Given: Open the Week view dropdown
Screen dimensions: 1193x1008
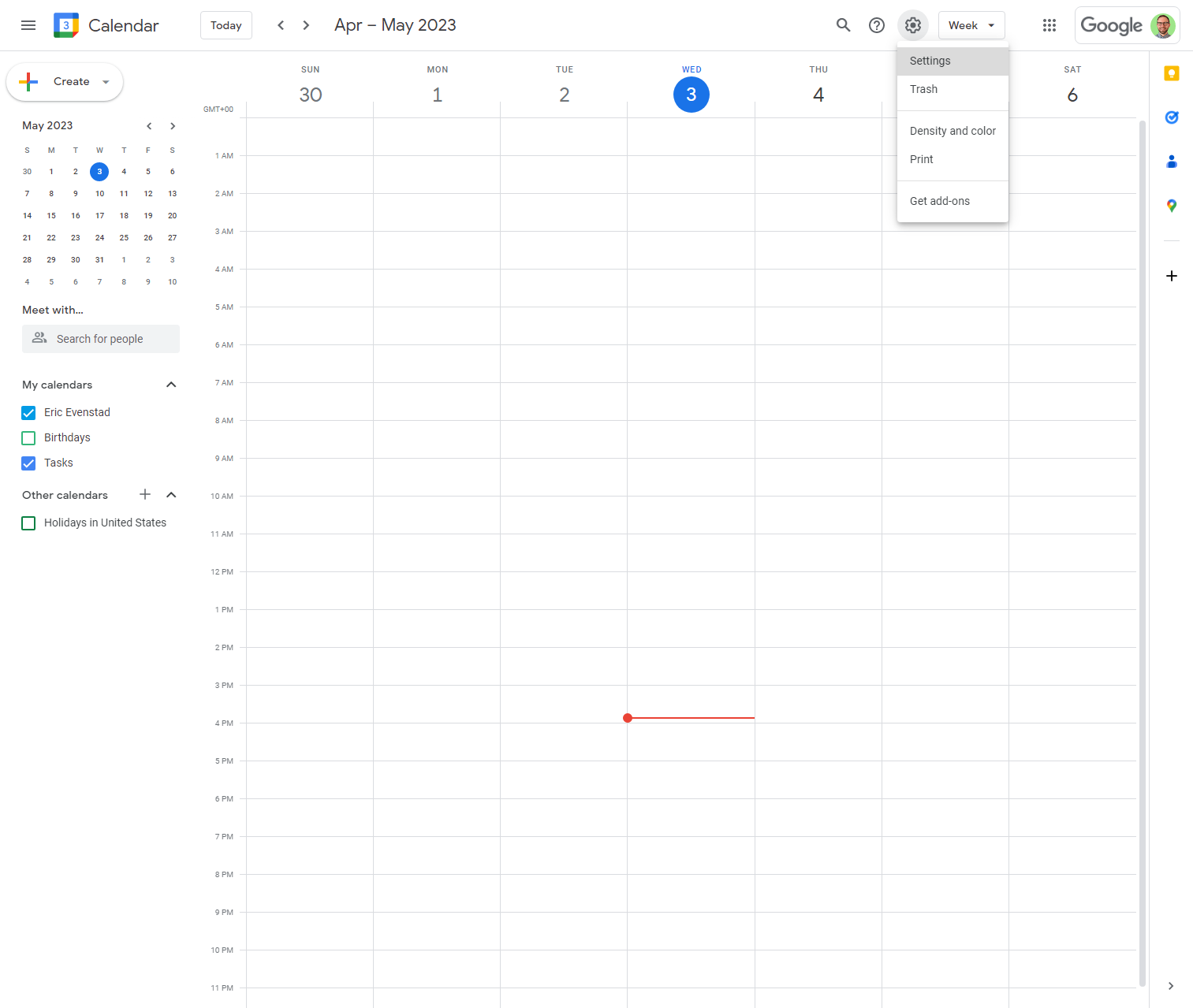Looking at the screenshot, I should point(971,25).
